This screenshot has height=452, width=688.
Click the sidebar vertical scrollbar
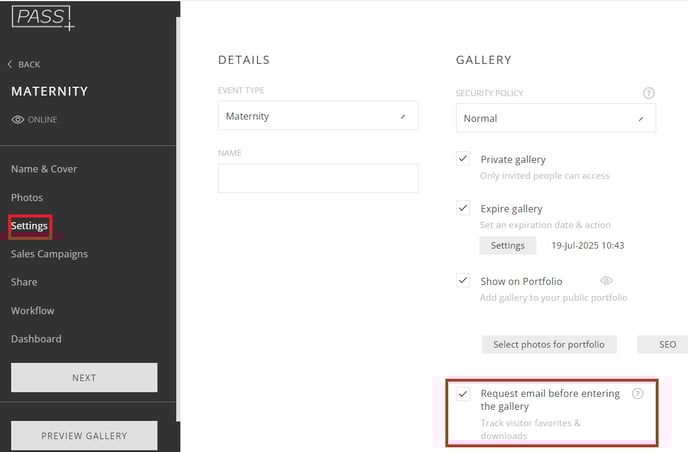click(178, 219)
